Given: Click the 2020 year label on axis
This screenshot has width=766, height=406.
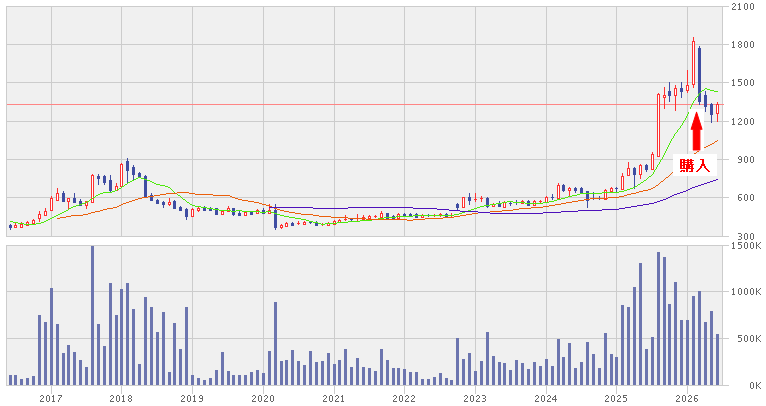Looking at the screenshot, I should pyautogui.click(x=263, y=398).
